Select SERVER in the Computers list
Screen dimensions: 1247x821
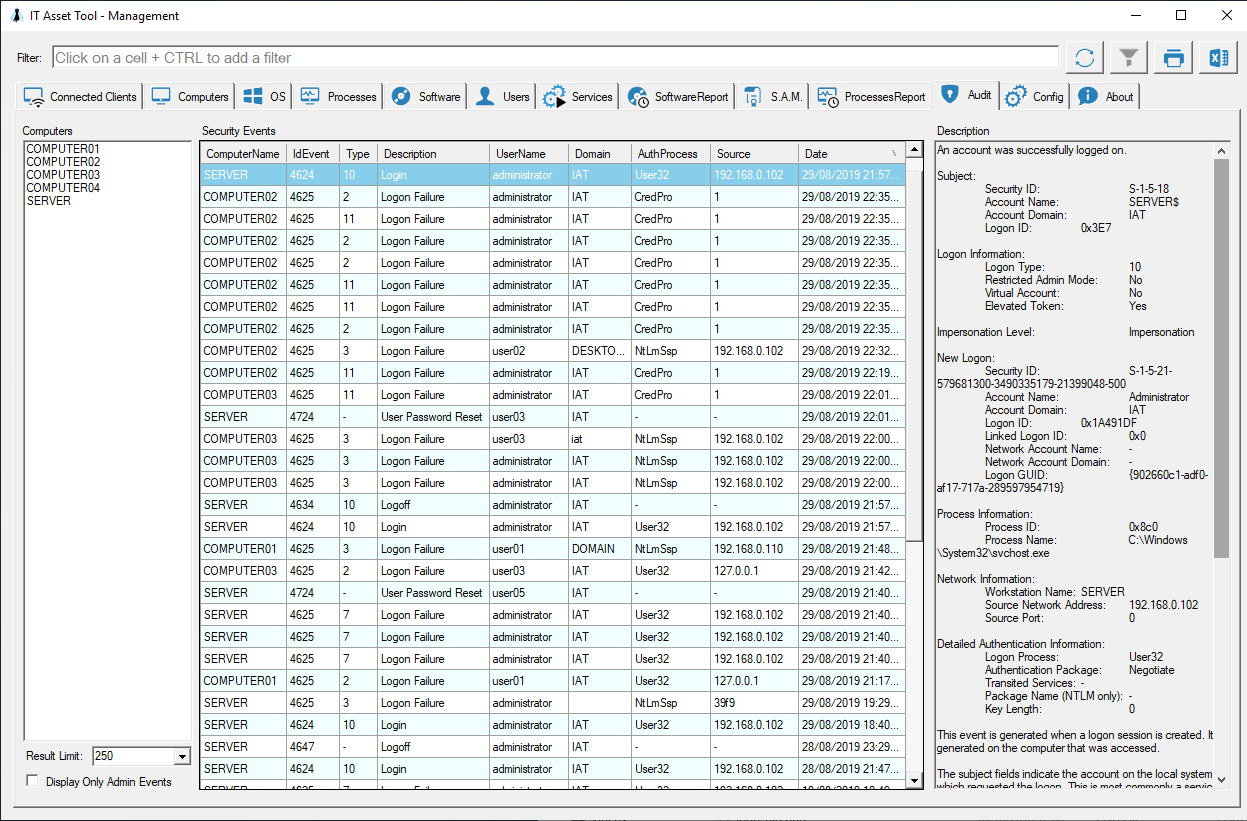tap(49, 201)
